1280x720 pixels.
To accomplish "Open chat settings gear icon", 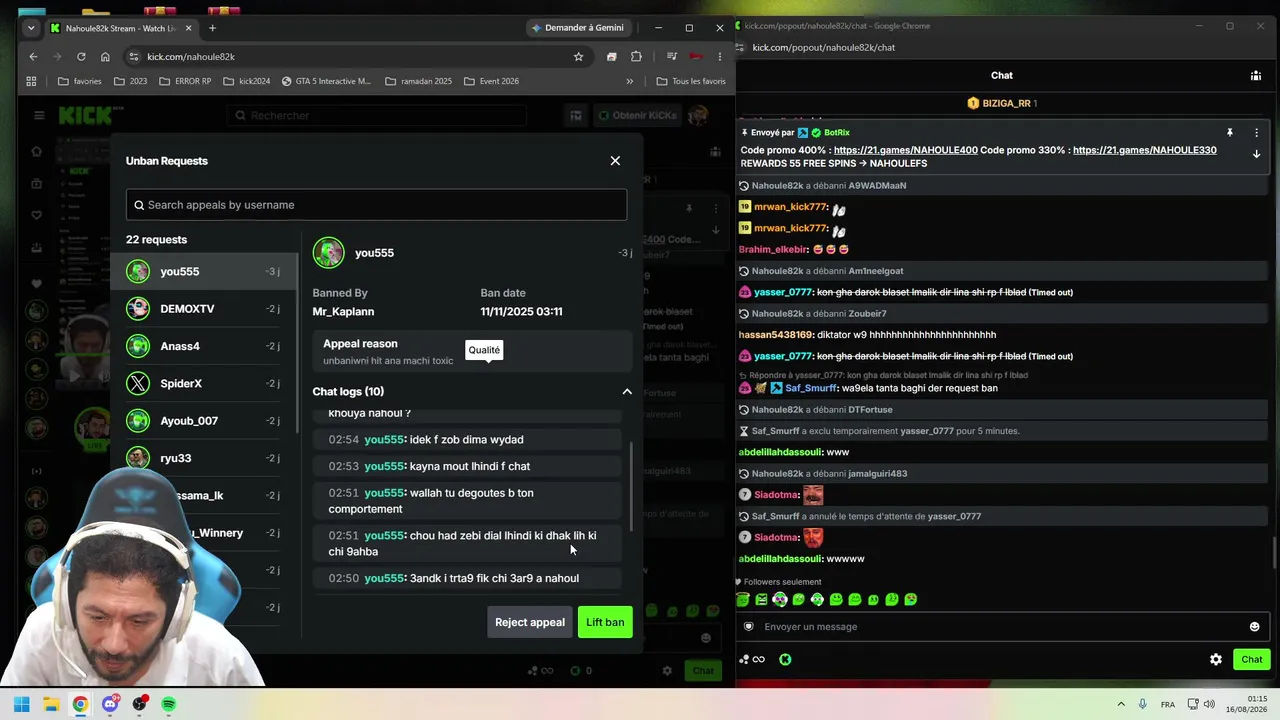I will (x=1216, y=660).
